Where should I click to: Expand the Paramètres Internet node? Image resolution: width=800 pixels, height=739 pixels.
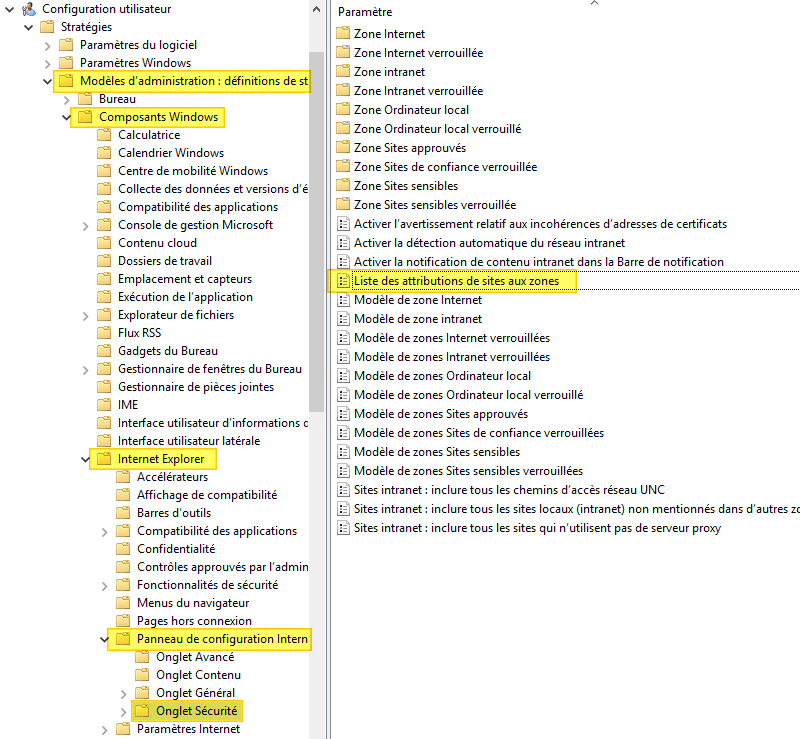[104, 730]
